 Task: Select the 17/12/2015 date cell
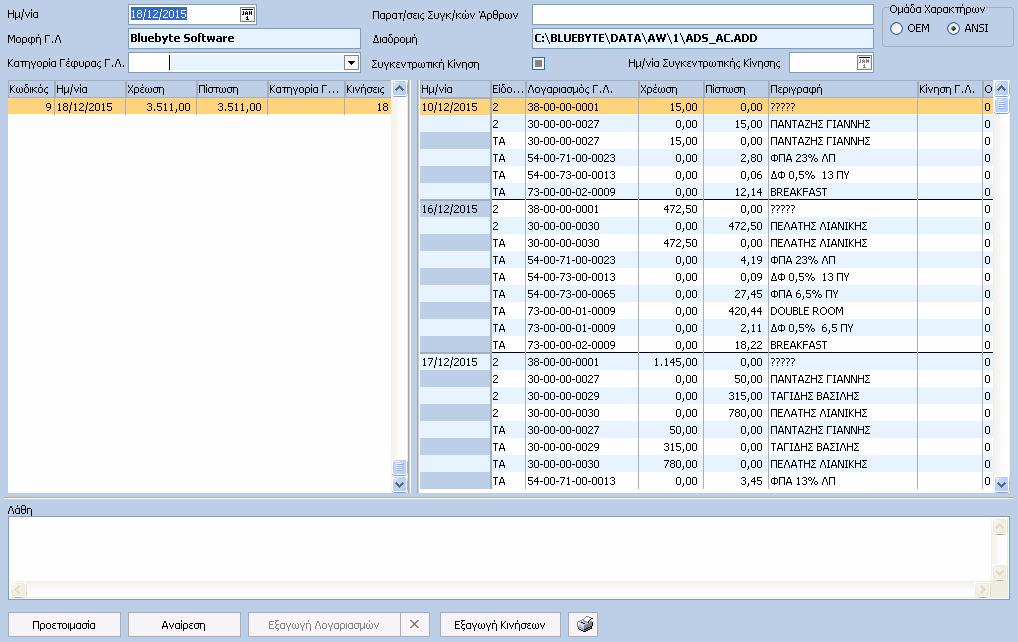(454, 362)
